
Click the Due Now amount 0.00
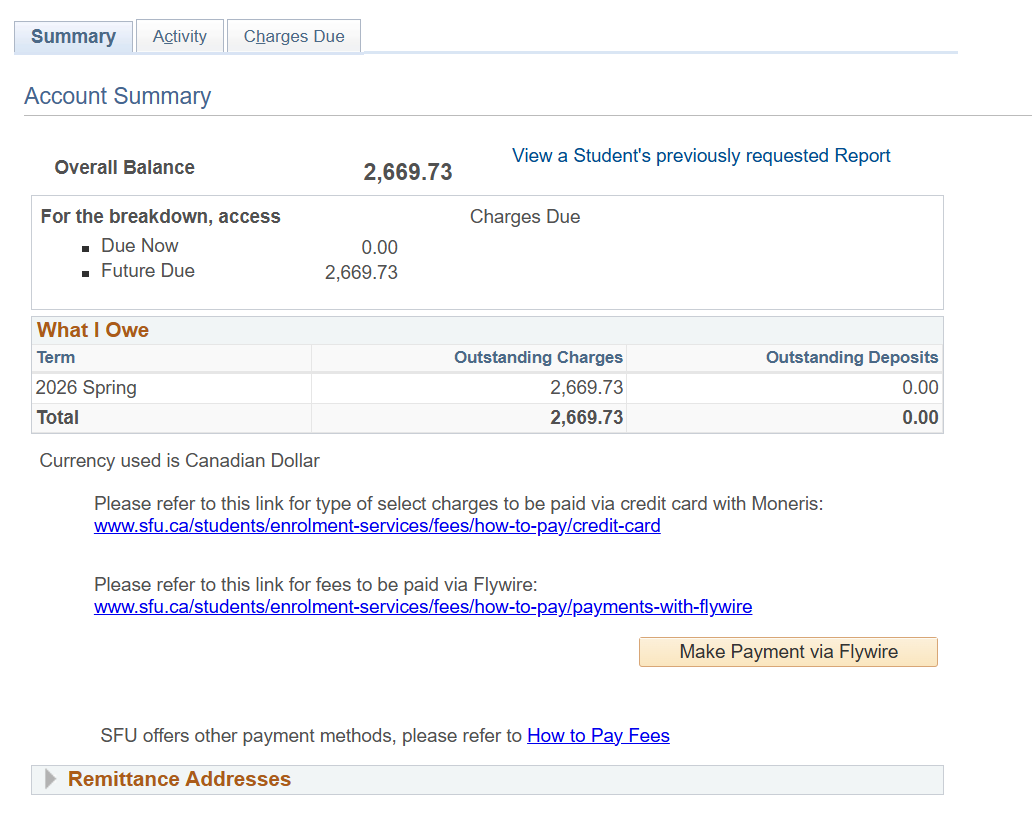point(379,248)
